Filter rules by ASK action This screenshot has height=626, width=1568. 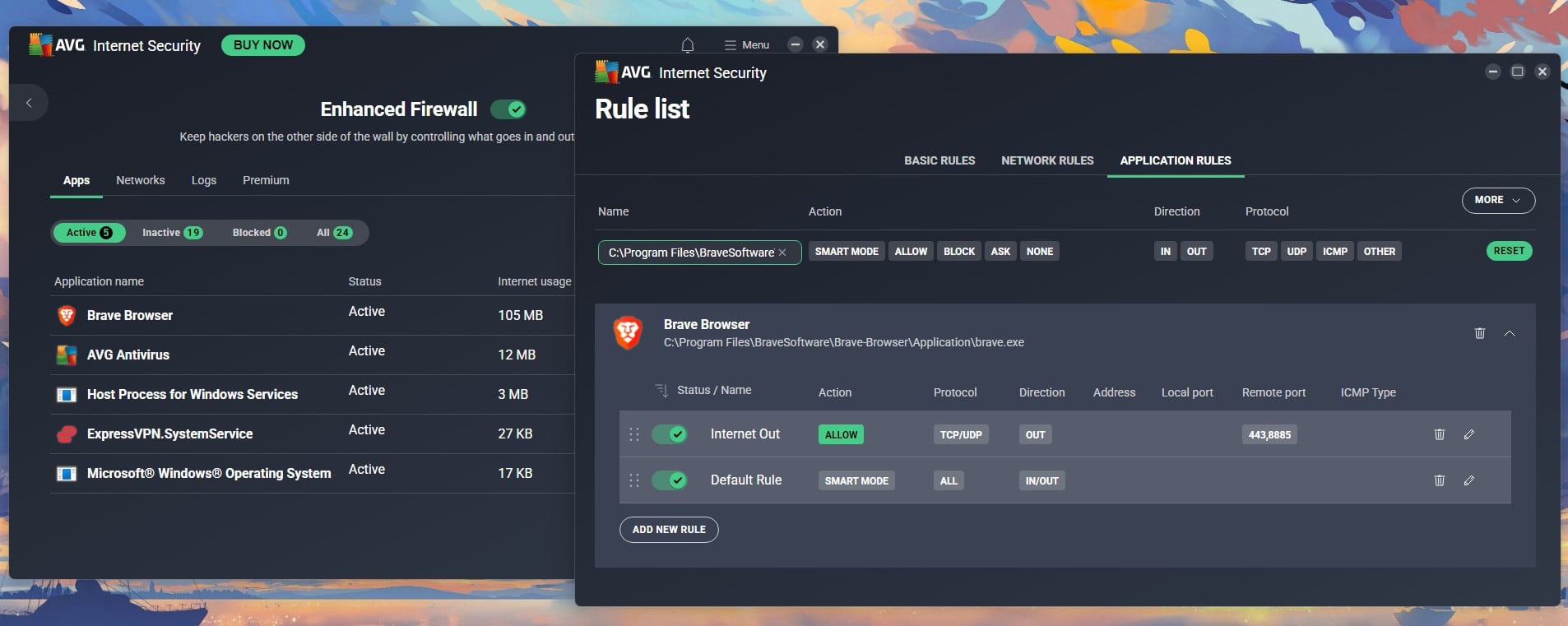point(1000,252)
